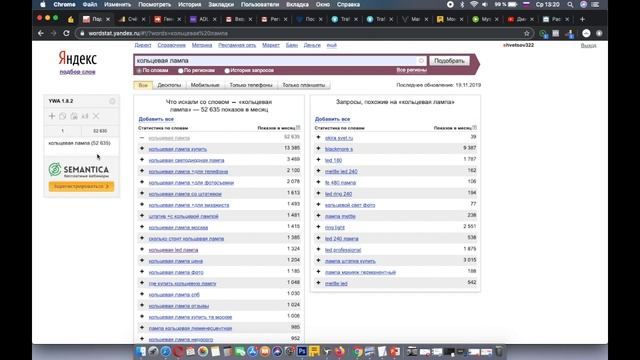
Task: Remove 'кольцевая лампа' with the minus icon
Action: pyautogui.click(x=142, y=138)
